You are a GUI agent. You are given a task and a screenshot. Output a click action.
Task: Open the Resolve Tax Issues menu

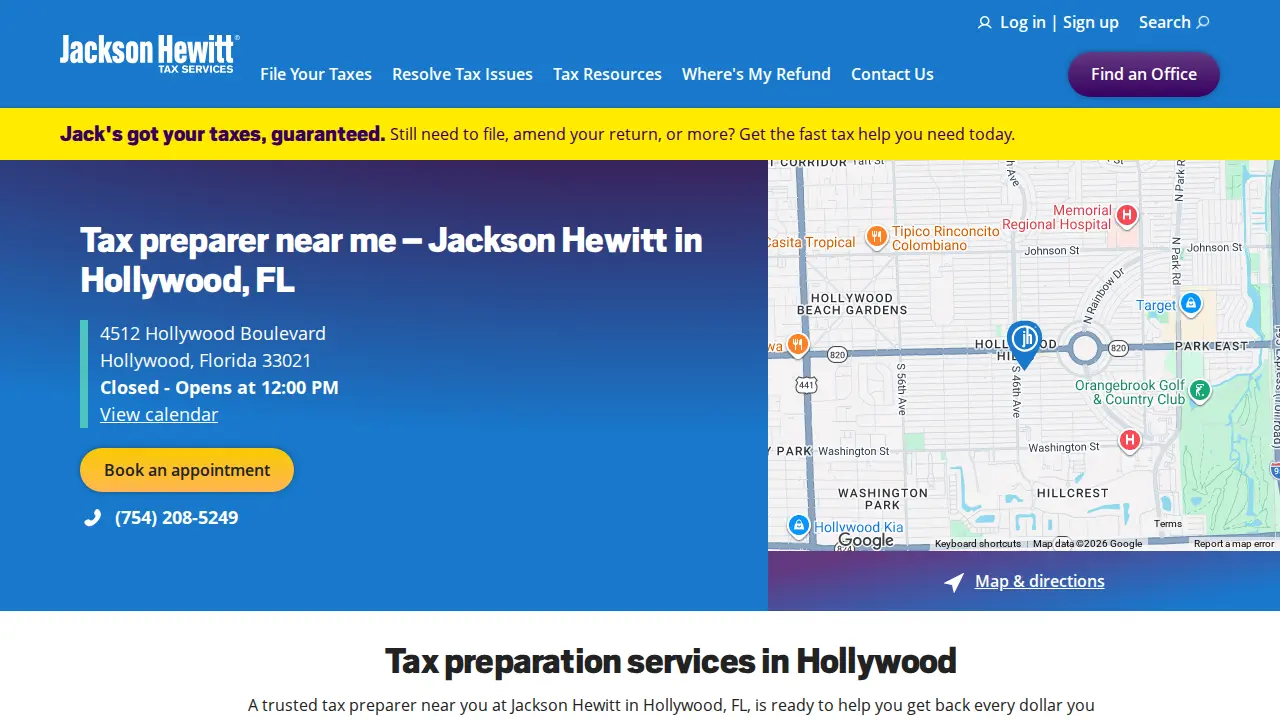pyautogui.click(x=462, y=74)
